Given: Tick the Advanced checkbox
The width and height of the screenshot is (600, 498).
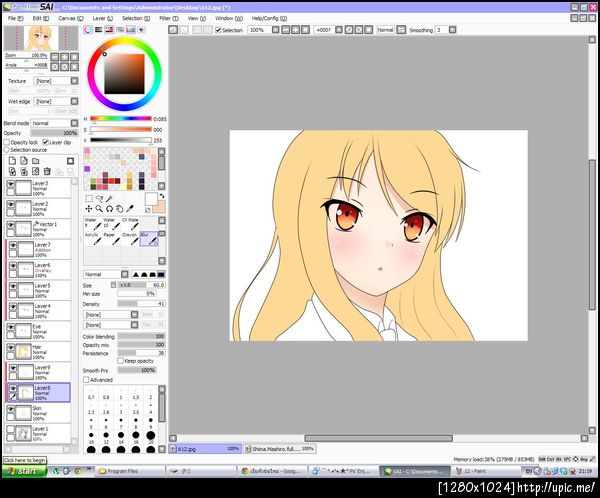Looking at the screenshot, I should pyautogui.click(x=86, y=380).
